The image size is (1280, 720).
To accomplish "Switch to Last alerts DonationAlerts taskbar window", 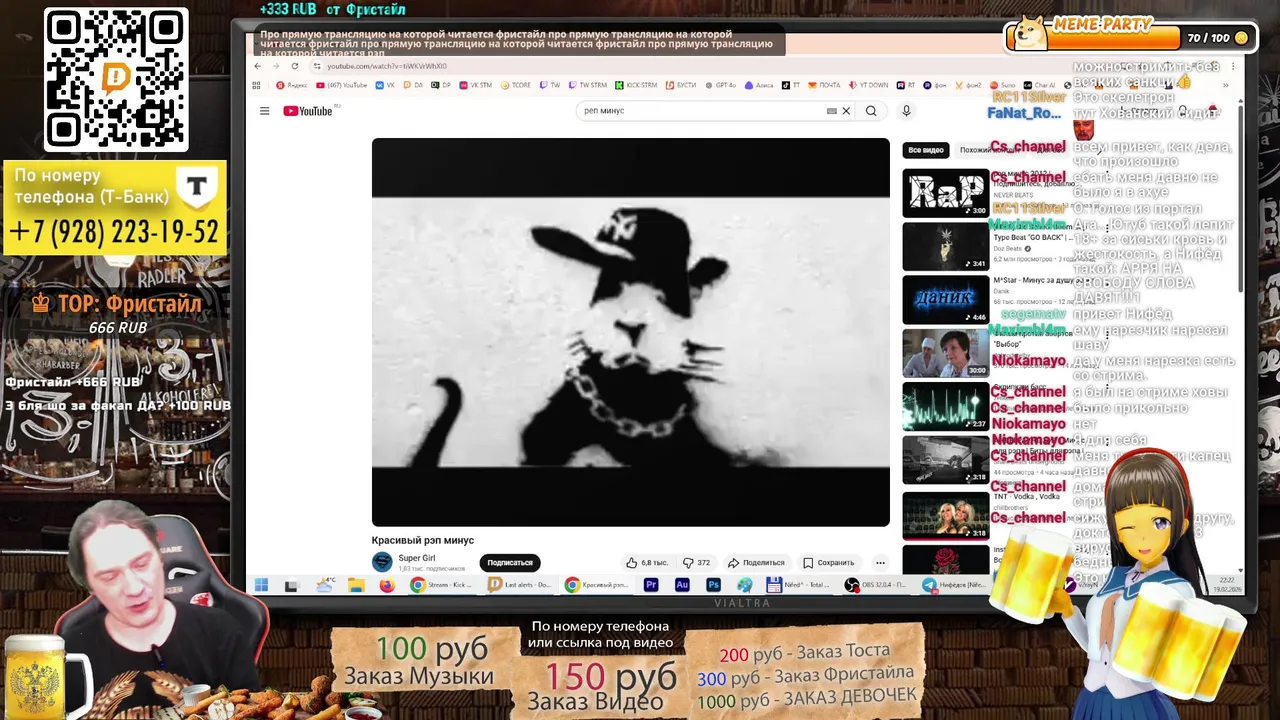I will tap(519, 585).
